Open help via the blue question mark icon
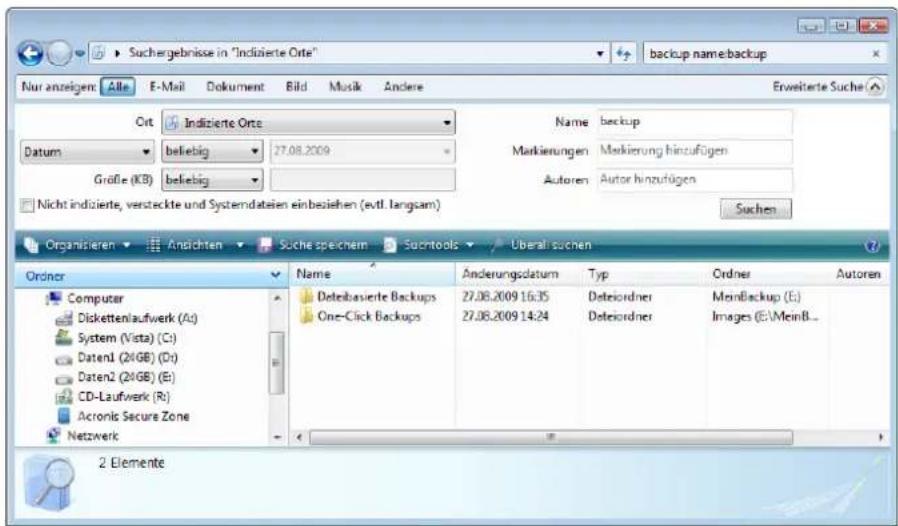Viewport: 898px width, 526px height. [x=872, y=246]
